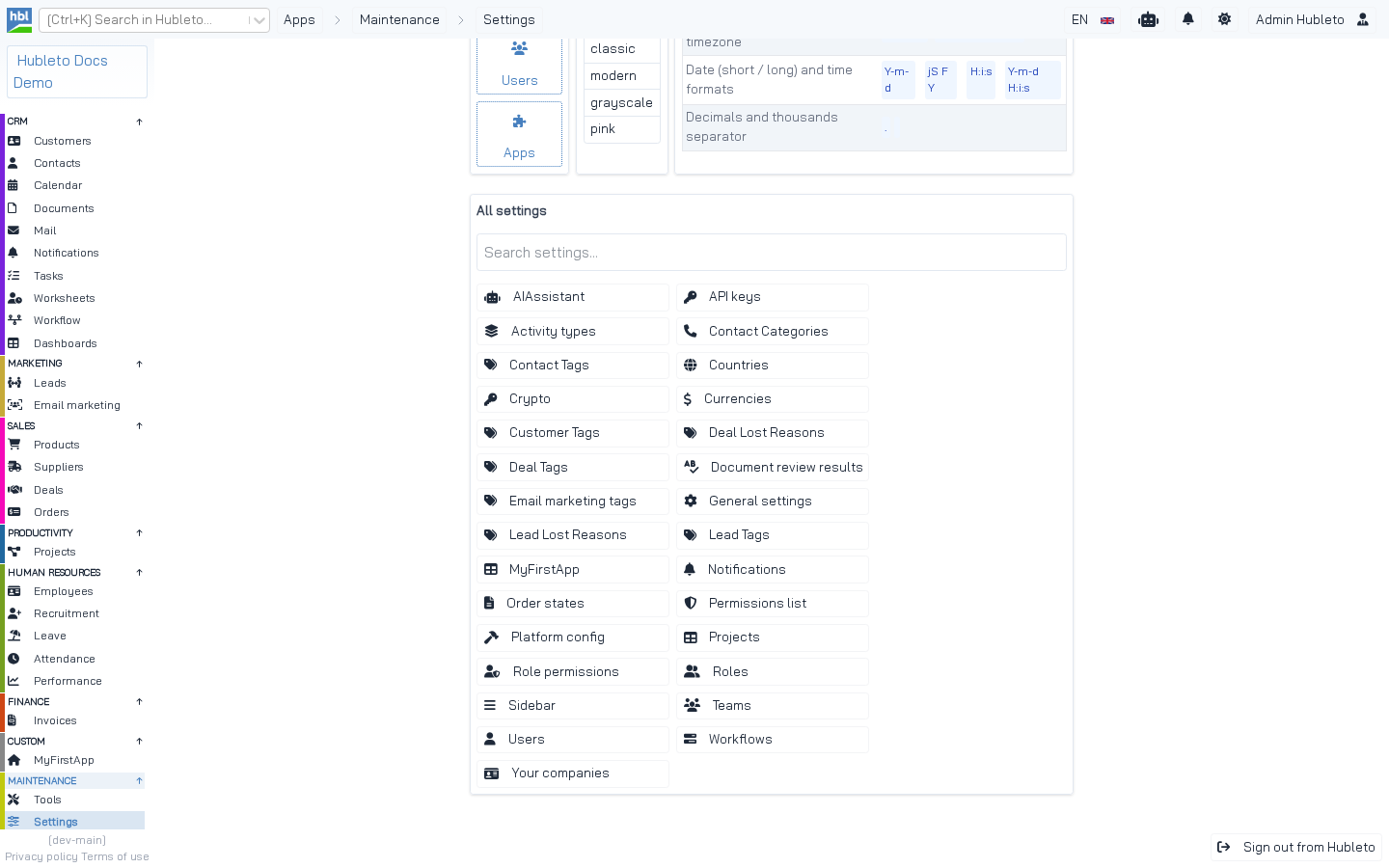Screen dimensions: 1389x868
Task: Click the theme settings gear icon in header
Action: pos(1224,19)
